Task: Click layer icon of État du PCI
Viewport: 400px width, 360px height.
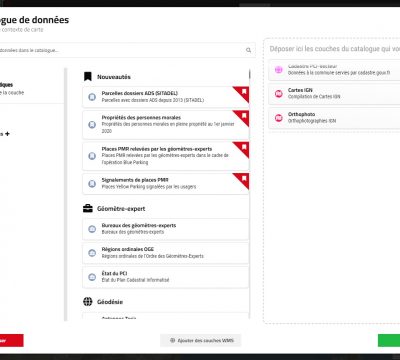Action: (92, 277)
